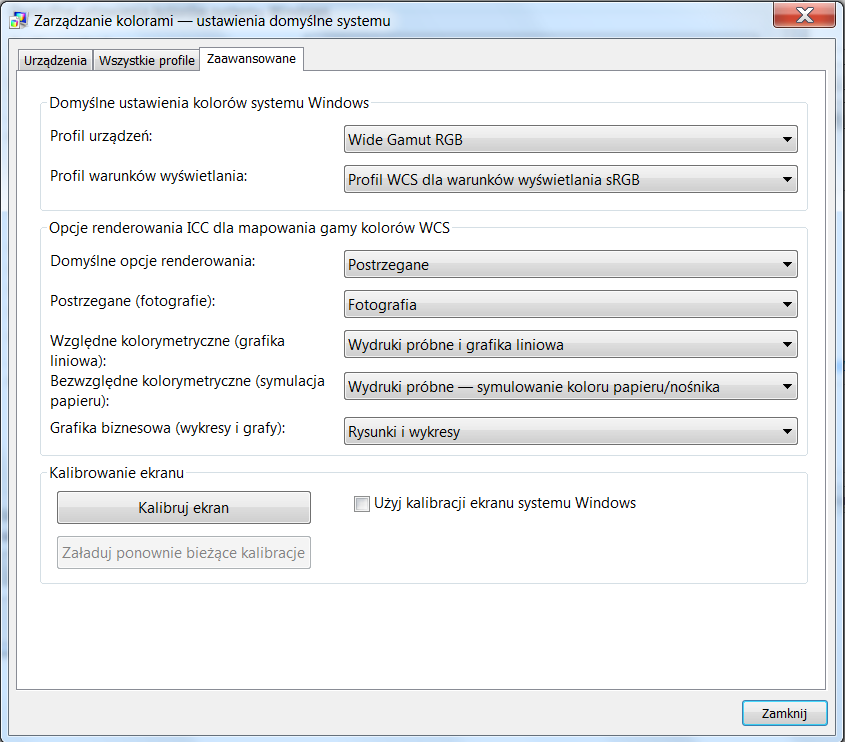
Task: Click the Zarządzanie kolorami title bar text
Action: coord(212,20)
